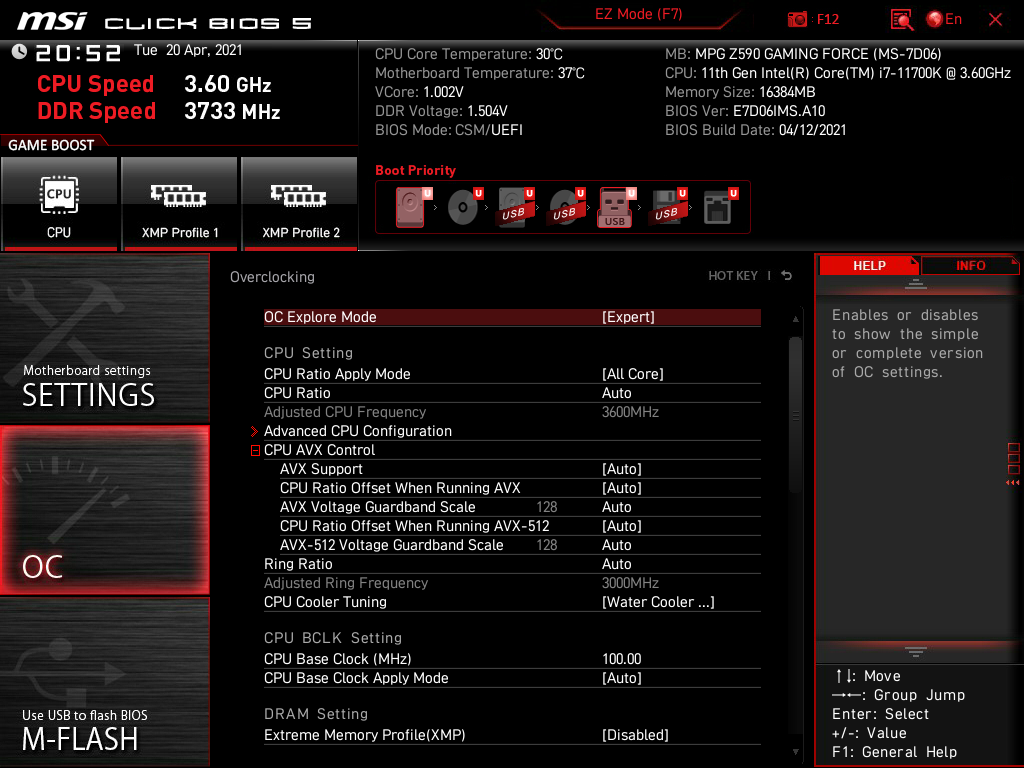Change CPU Ratio Apply Mode [All Core]
1024x768 pixels.
tap(512, 374)
